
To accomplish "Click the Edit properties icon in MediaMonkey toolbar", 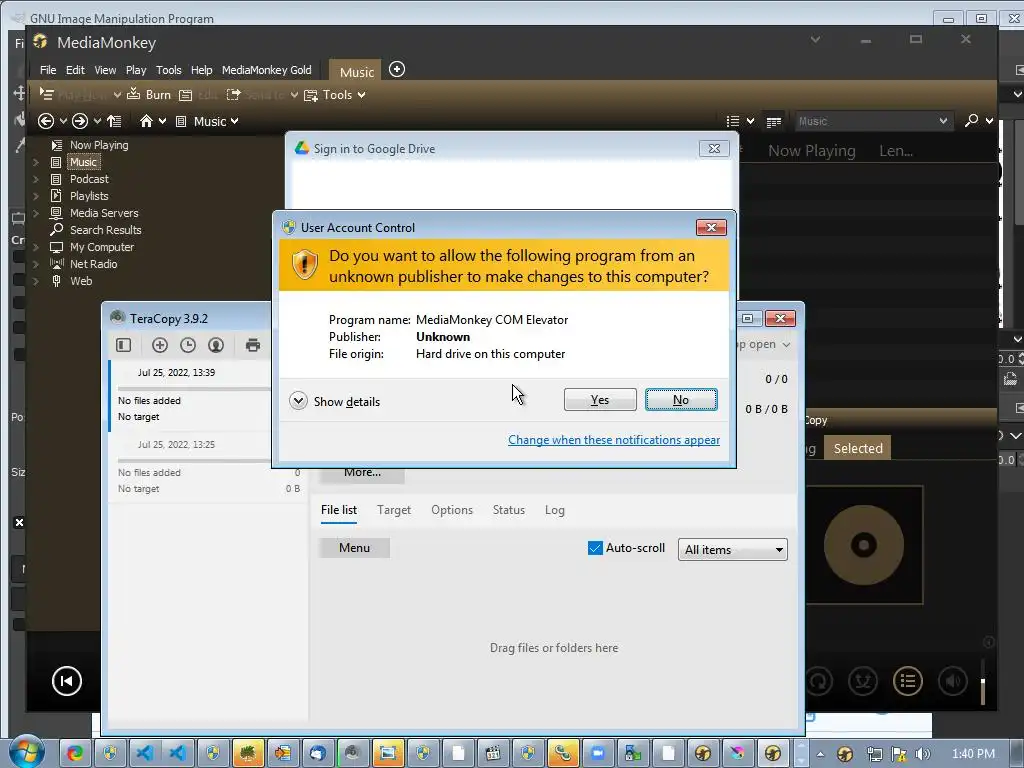I will (186, 95).
